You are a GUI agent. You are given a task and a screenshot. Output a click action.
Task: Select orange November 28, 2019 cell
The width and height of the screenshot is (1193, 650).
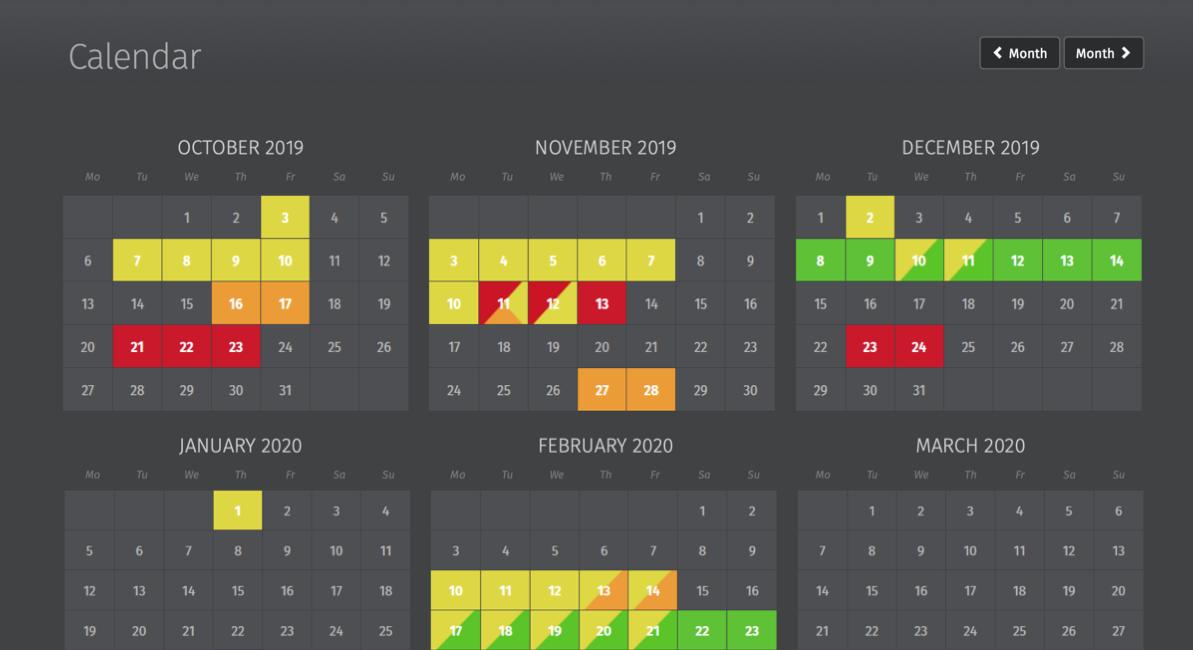[651, 390]
